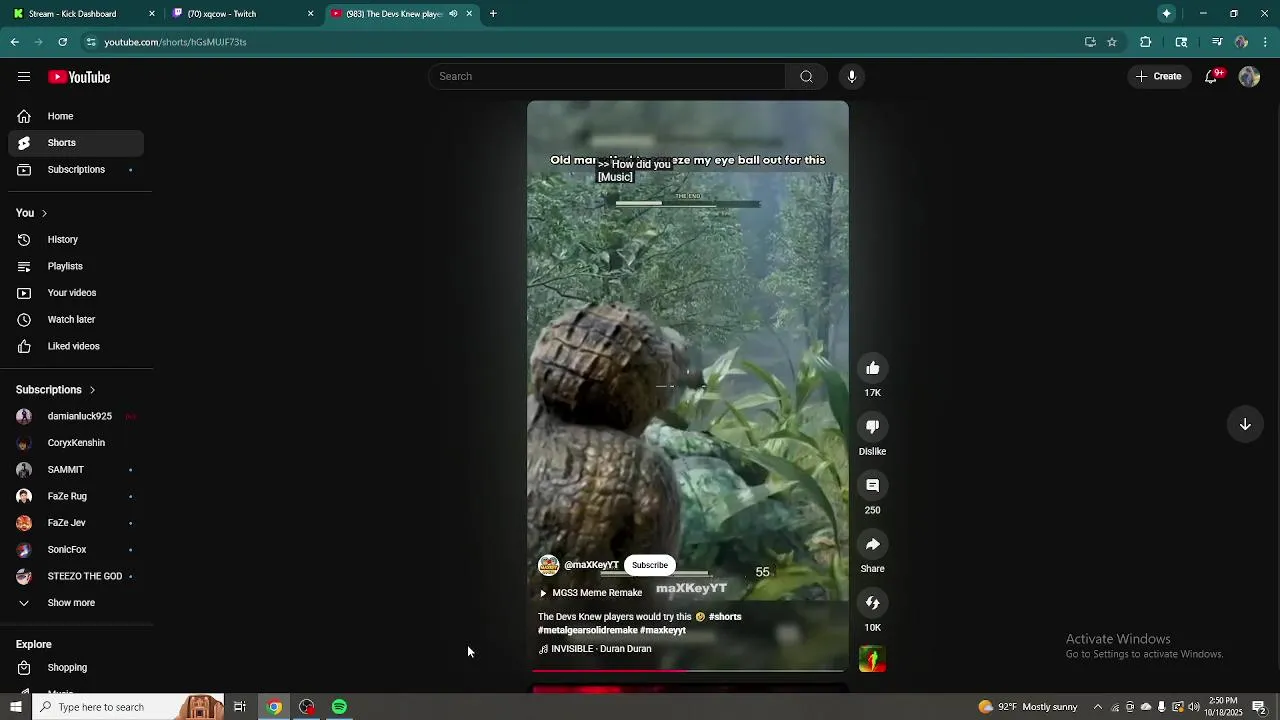
Task: Open the Create dropdown button
Action: click(x=1159, y=77)
